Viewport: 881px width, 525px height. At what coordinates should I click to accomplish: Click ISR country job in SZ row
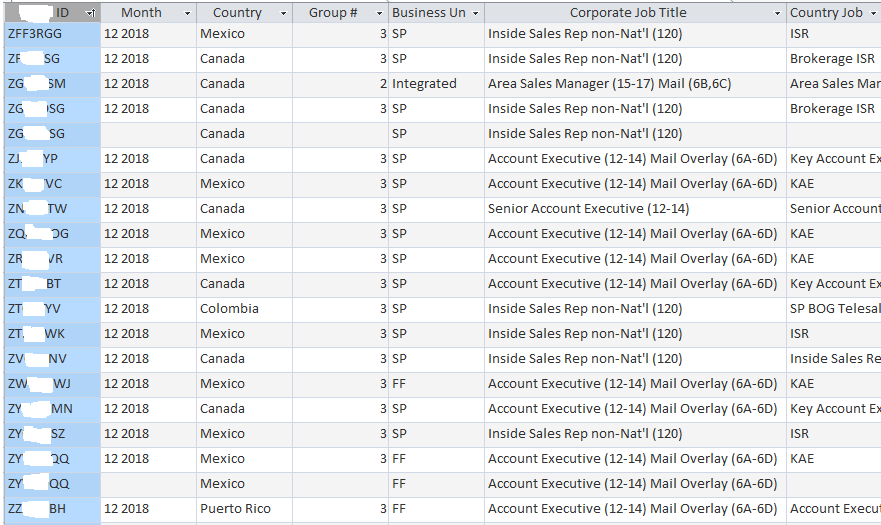point(834,434)
